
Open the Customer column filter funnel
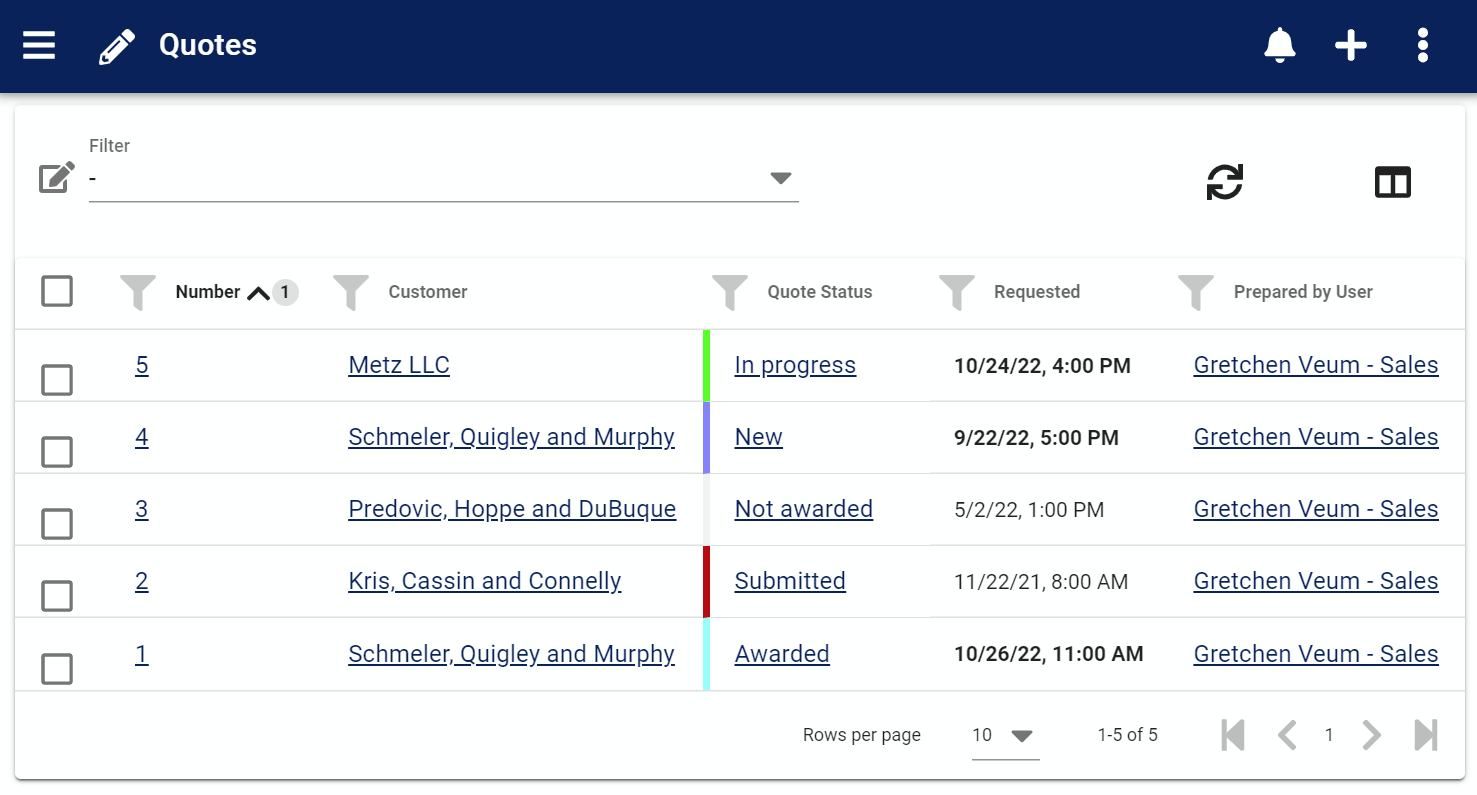tap(350, 292)
